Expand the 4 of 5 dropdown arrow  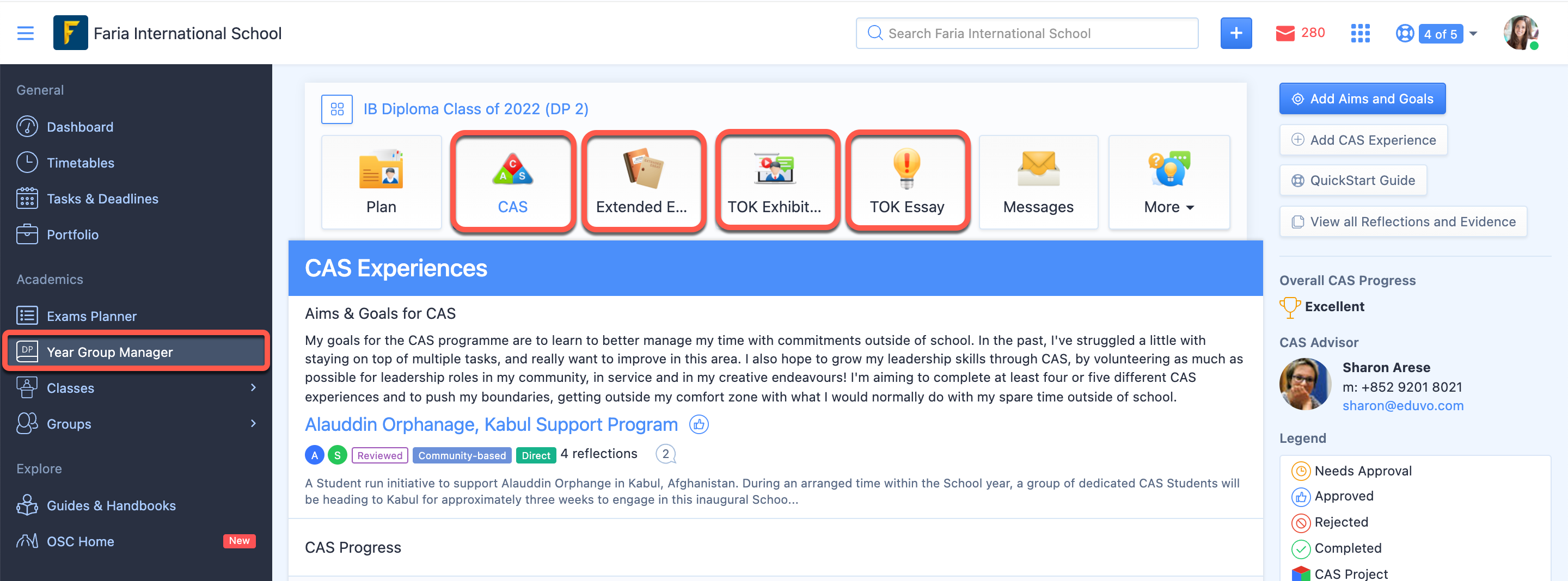click(1473, 34)
